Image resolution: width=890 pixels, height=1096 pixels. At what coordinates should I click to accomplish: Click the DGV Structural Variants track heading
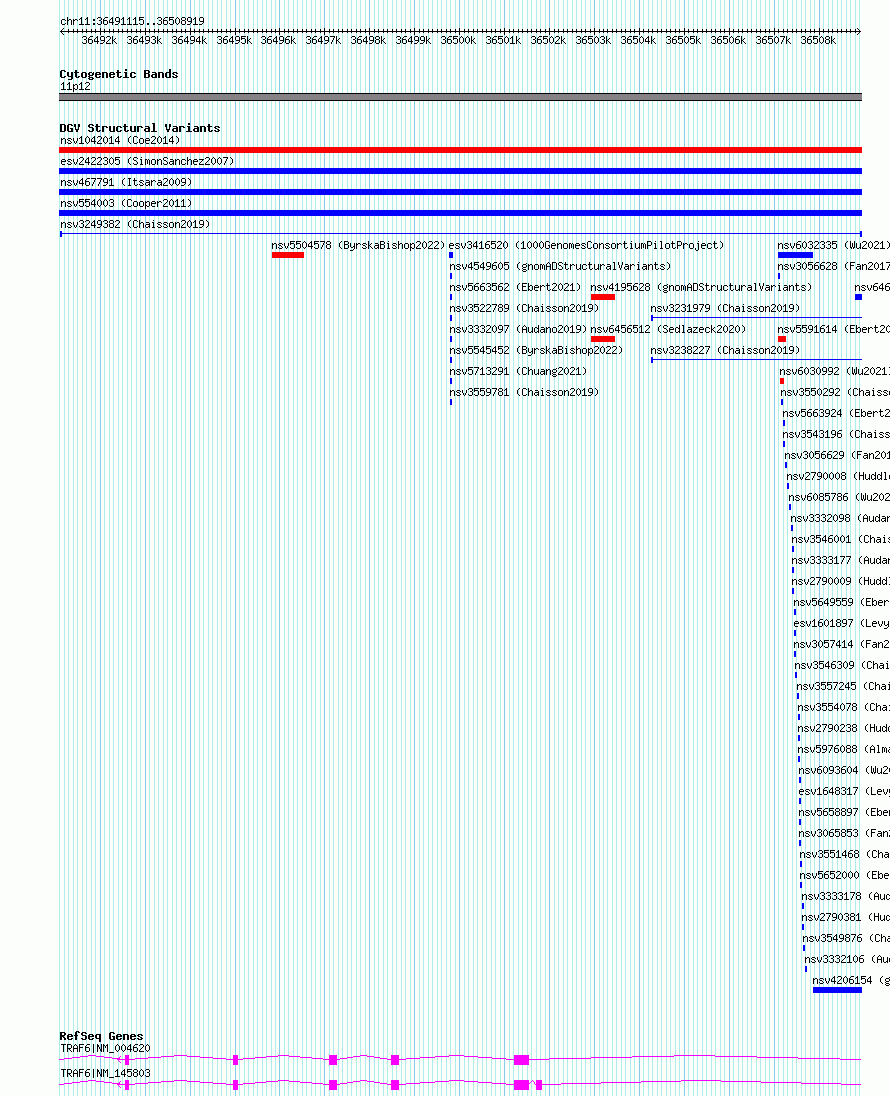click(x=140, y=128)
